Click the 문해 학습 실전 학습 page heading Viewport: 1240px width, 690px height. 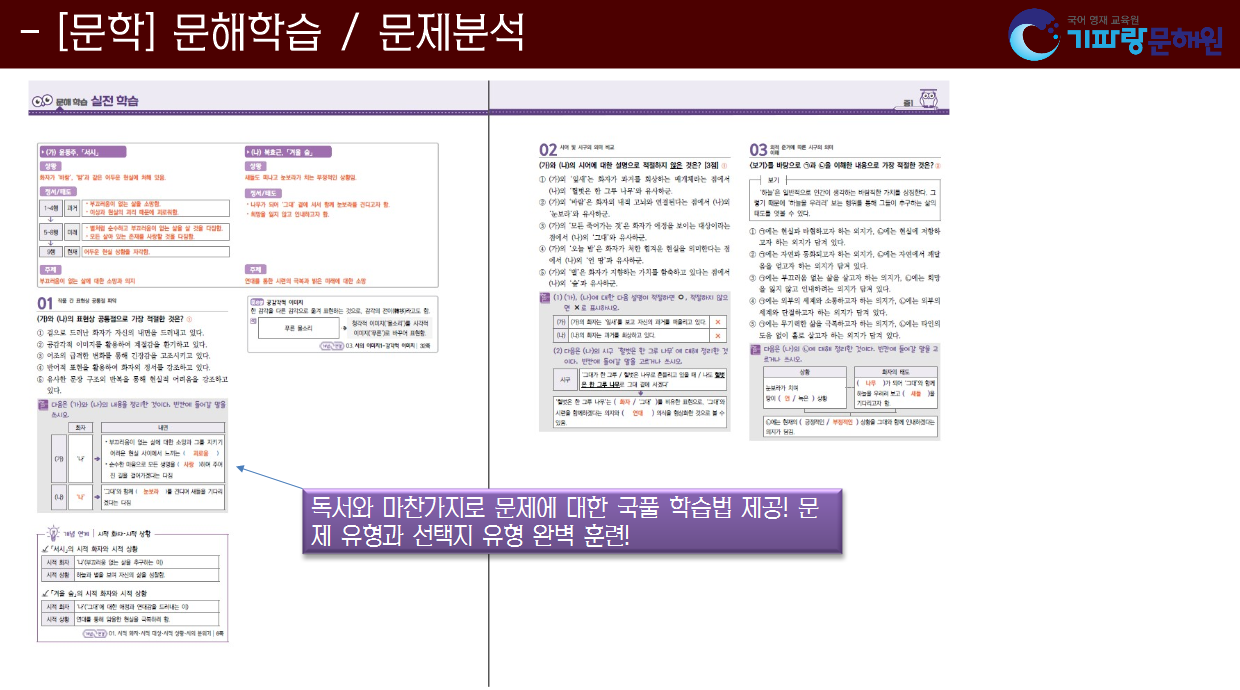[97, 101]
